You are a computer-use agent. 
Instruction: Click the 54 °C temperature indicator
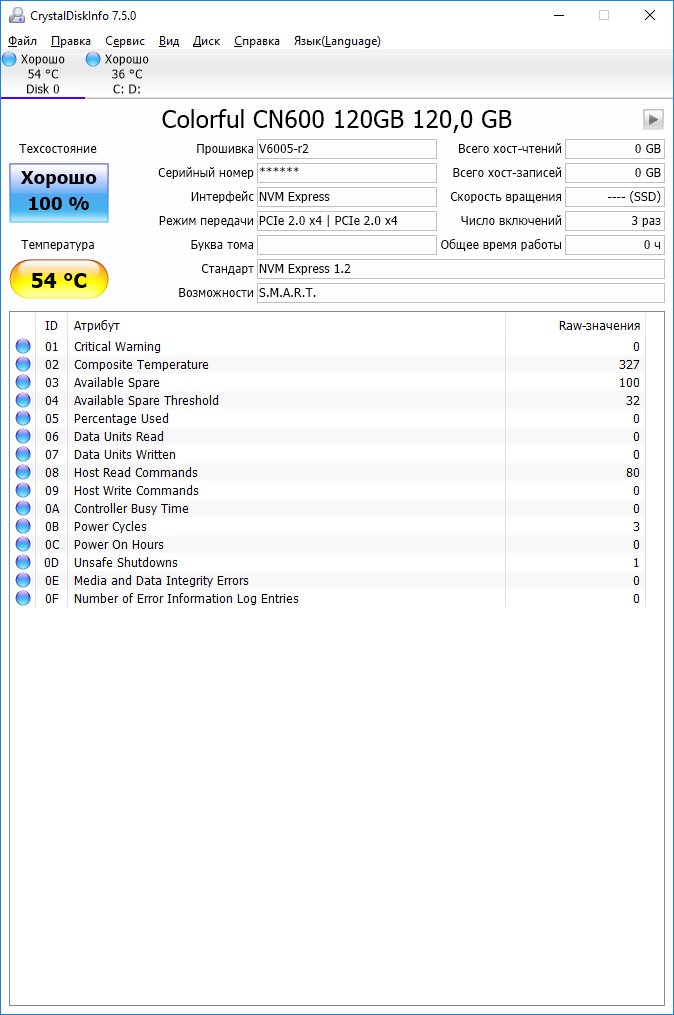[x=59, y=280]
